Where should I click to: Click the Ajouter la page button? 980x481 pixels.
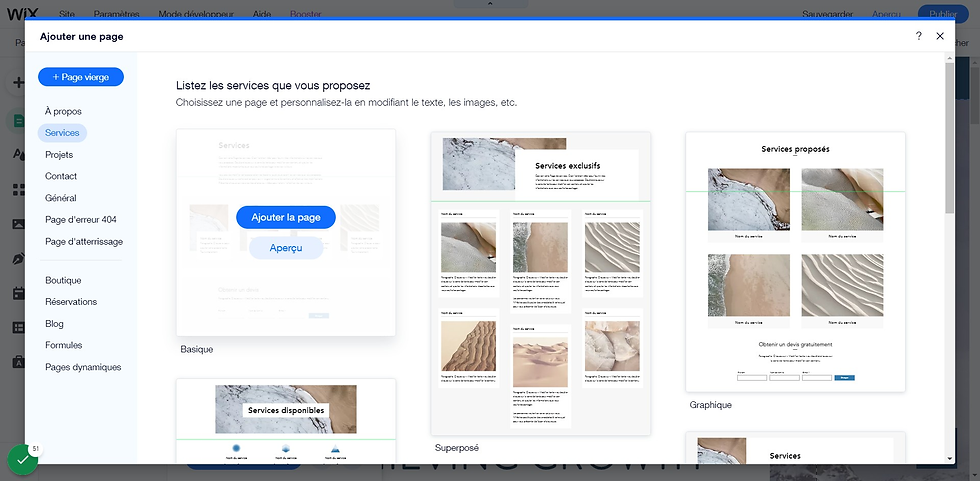pos(286,217)
